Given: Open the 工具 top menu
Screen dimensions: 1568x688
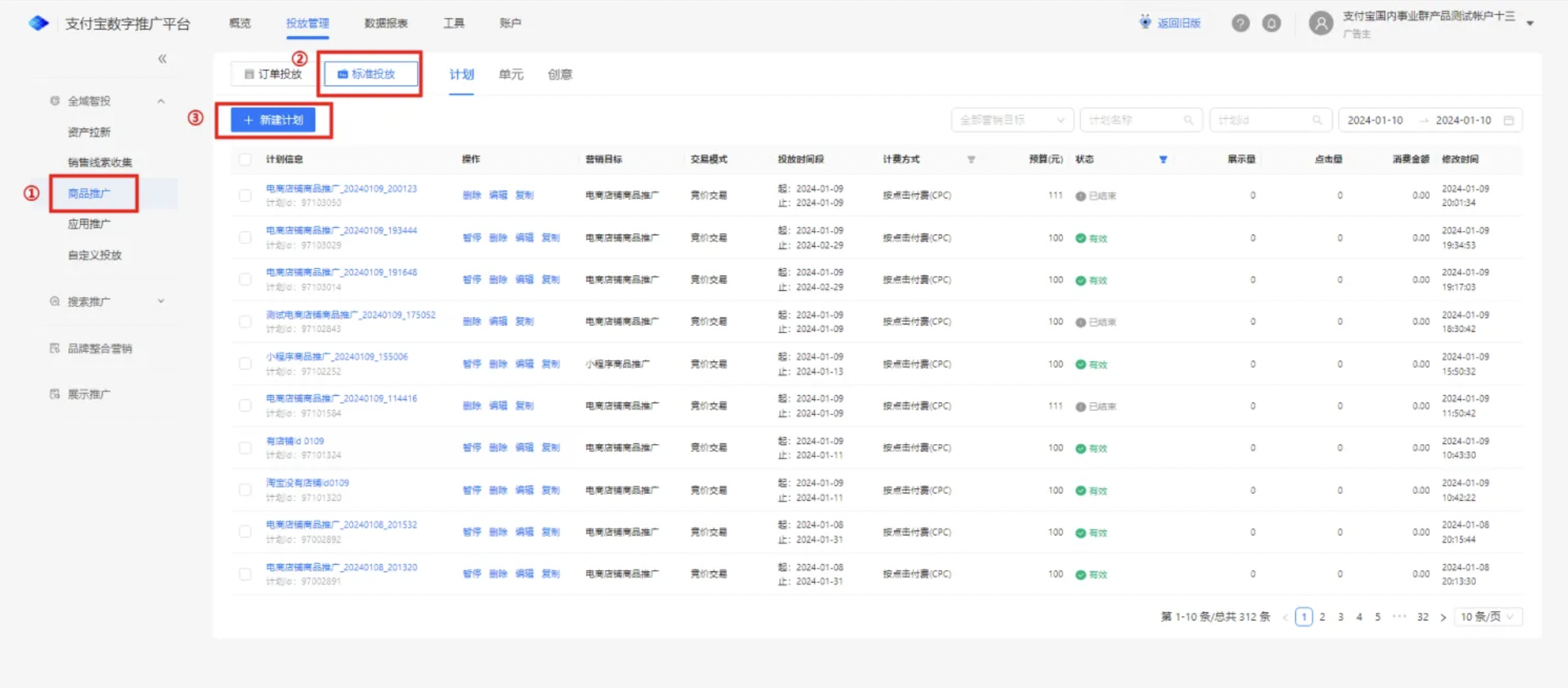Looking at the screenshot, I should click(454, 23).
